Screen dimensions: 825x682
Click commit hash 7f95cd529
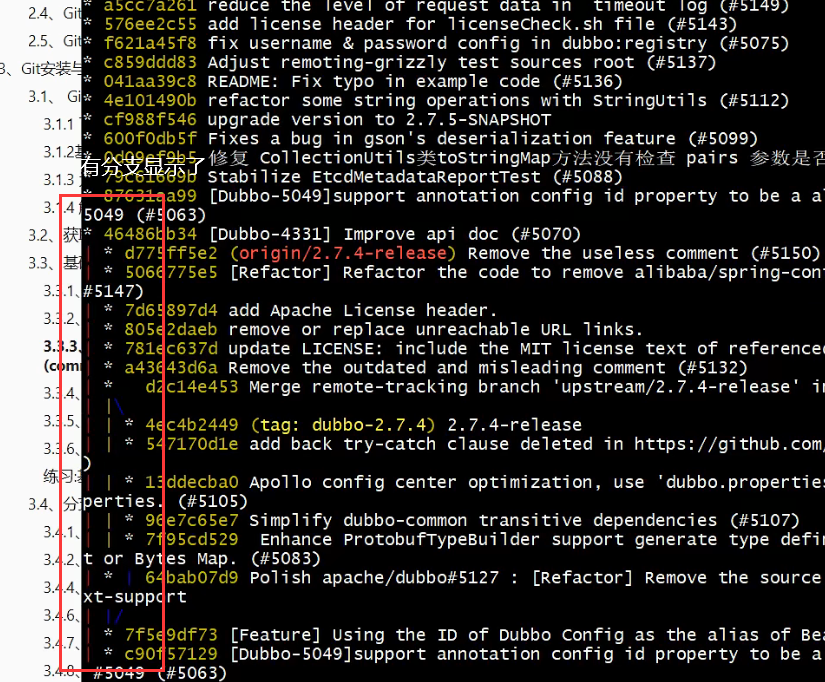tap(192, 540)
